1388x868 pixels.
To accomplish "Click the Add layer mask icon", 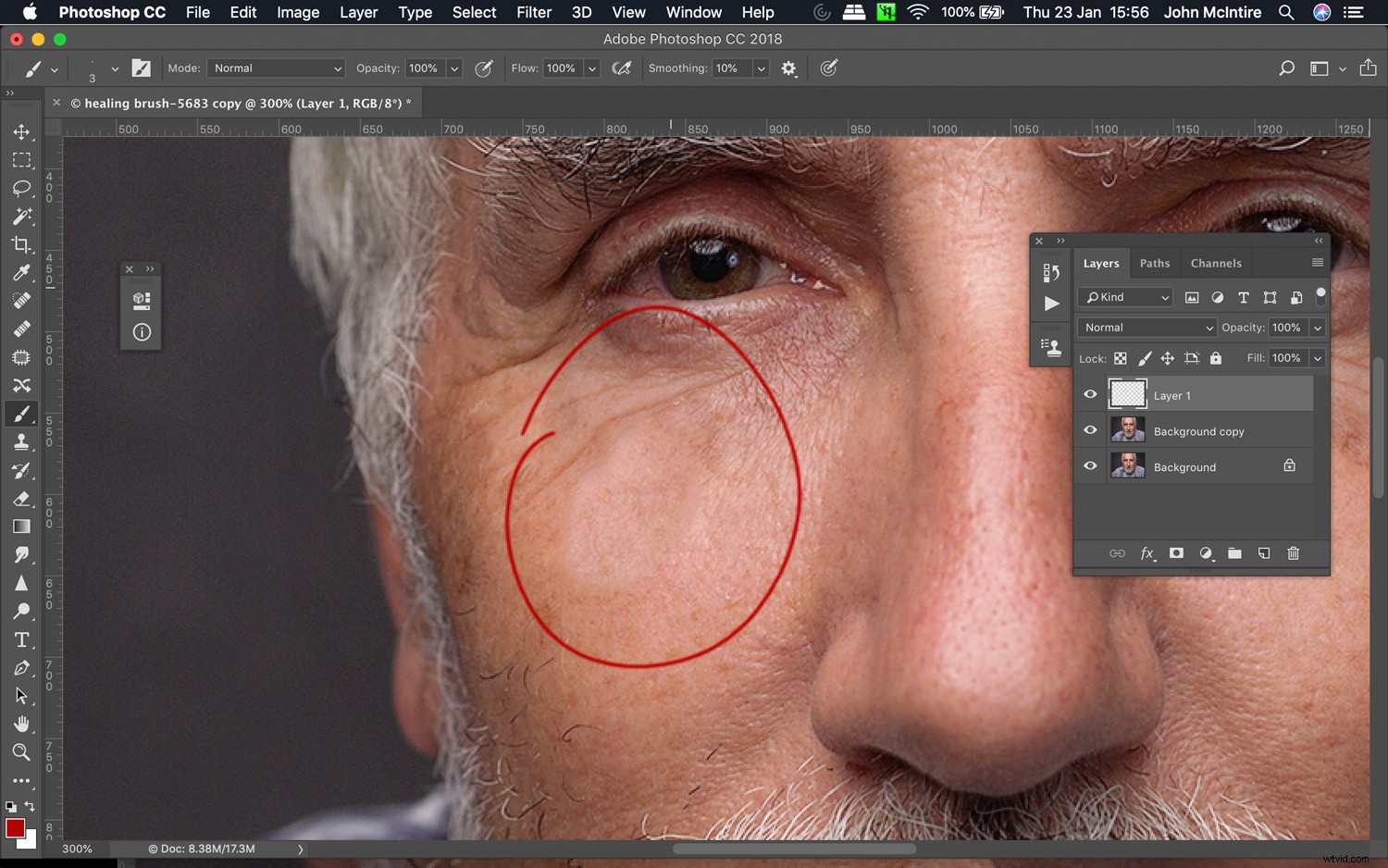I will [x=1176, y=553].
